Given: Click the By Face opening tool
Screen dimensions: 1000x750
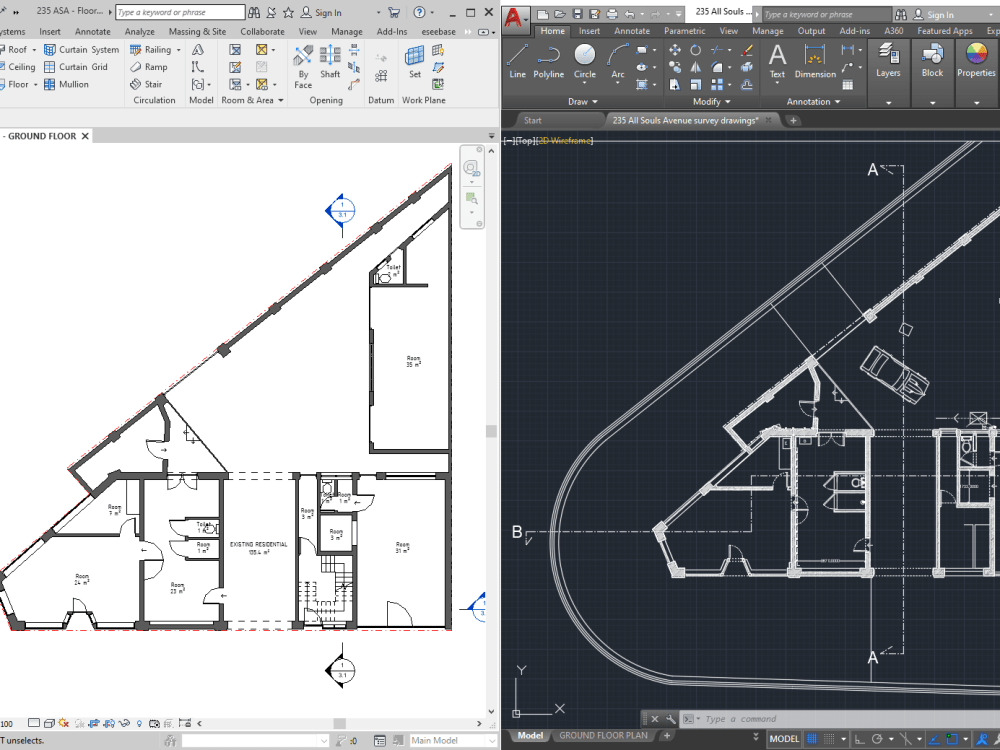Looking at the screenshot, I should pyautogui.click(x=303, y=67).
